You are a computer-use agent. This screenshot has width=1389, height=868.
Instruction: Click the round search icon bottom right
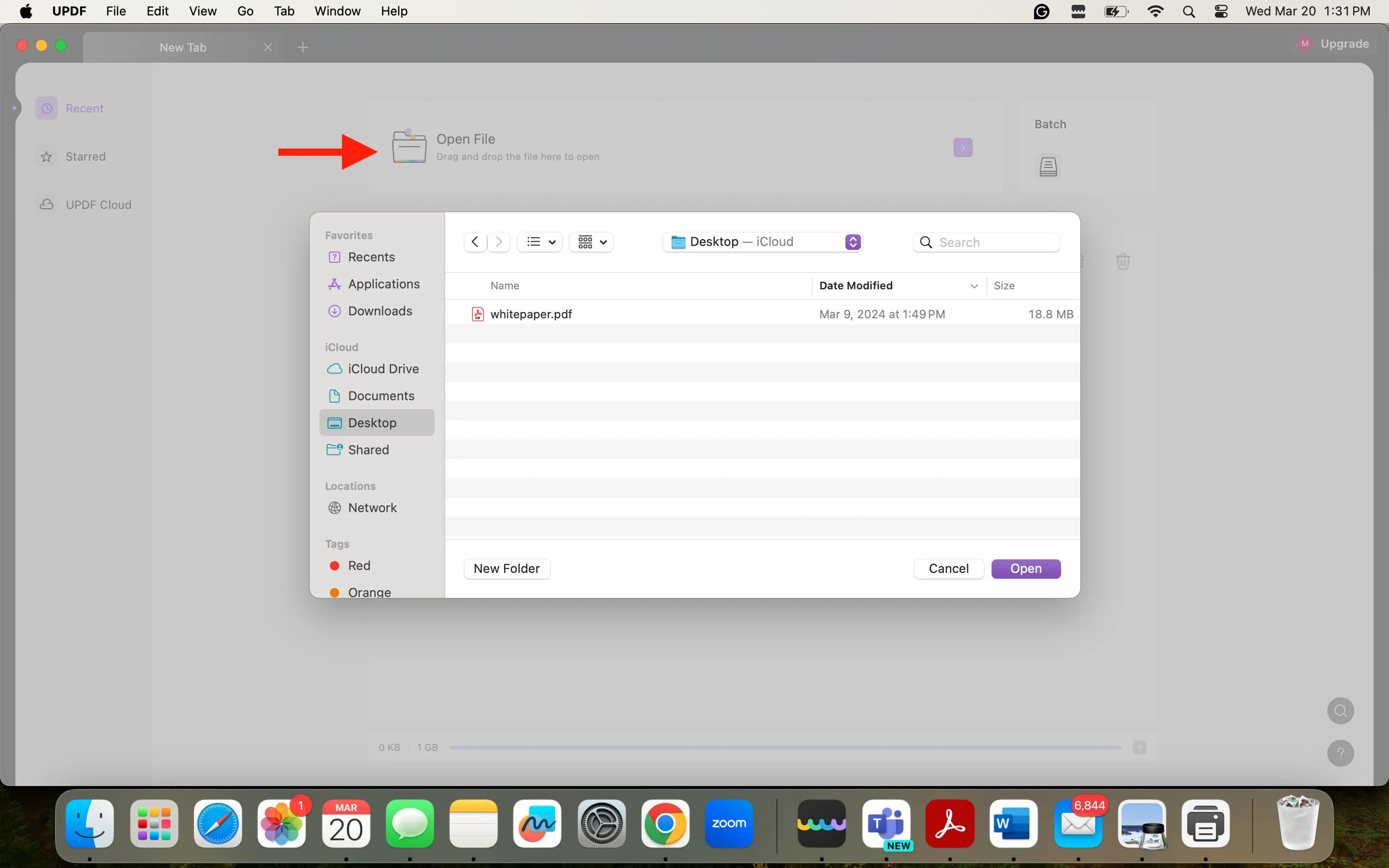tap(1340, 711)
